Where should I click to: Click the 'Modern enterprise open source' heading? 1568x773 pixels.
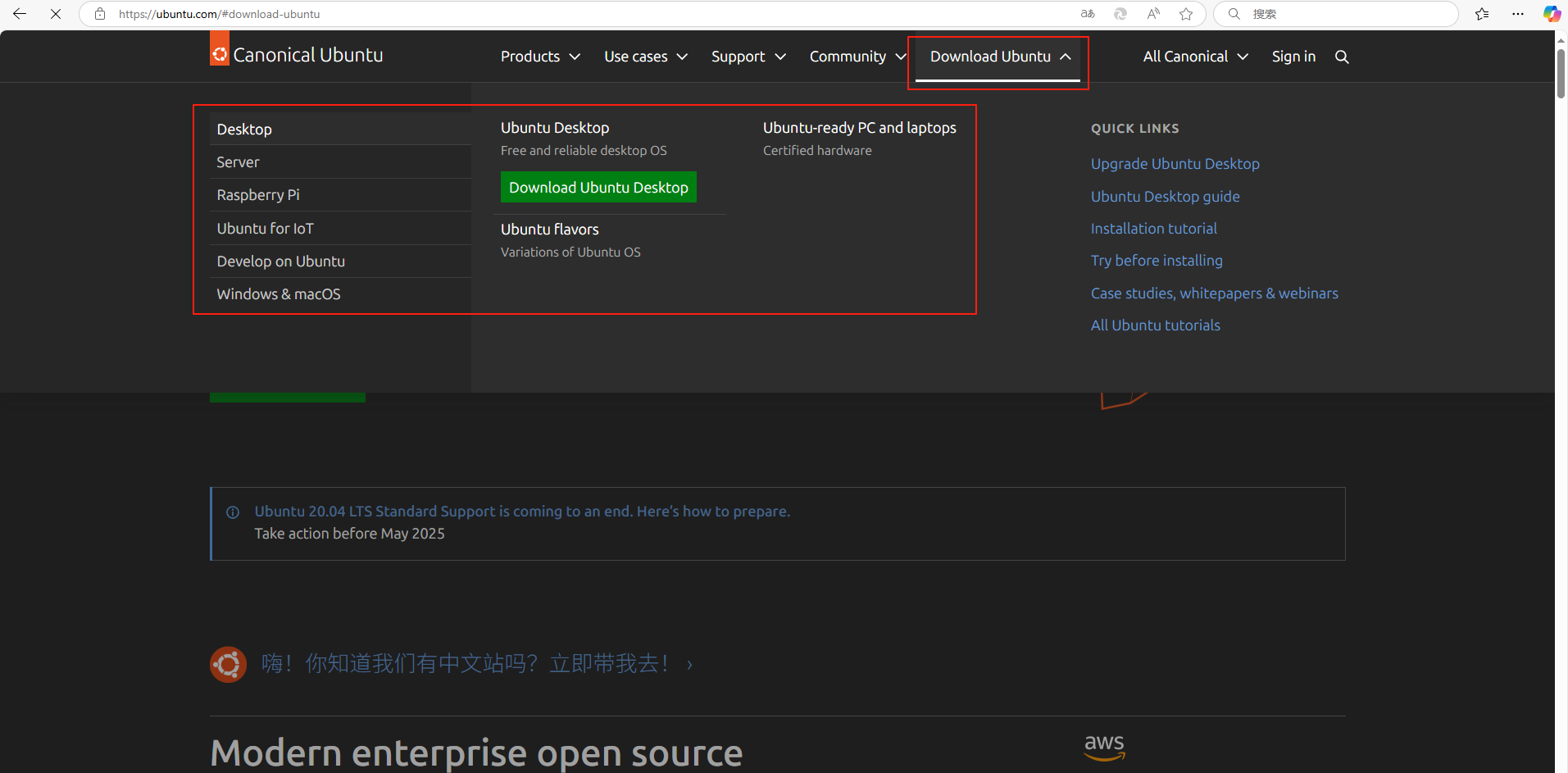[x=476, y=753]
